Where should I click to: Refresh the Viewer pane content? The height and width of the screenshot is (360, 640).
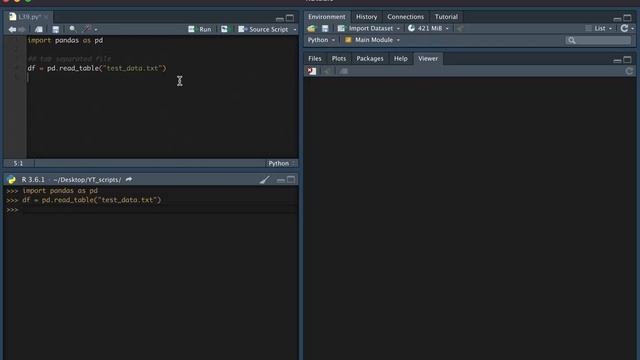coord(629,71)
